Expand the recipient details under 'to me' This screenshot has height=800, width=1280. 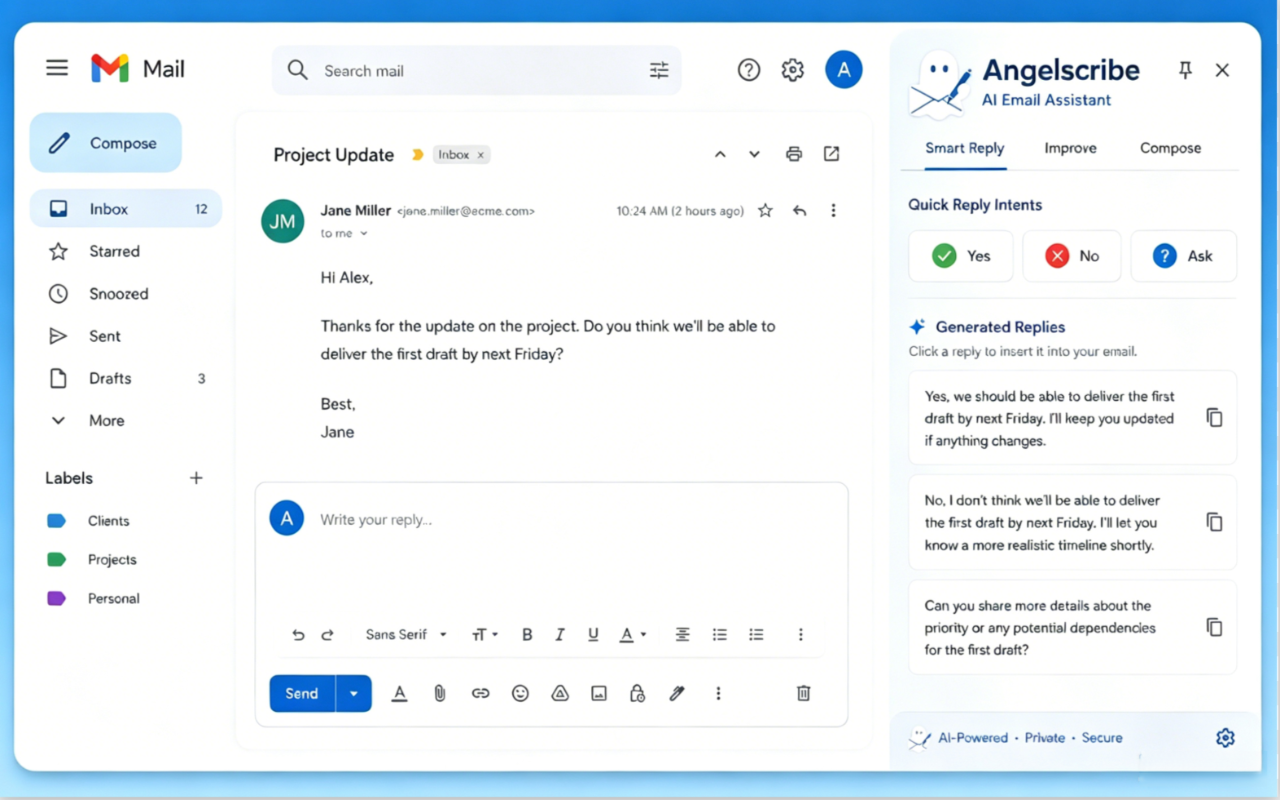coord(364,233)
